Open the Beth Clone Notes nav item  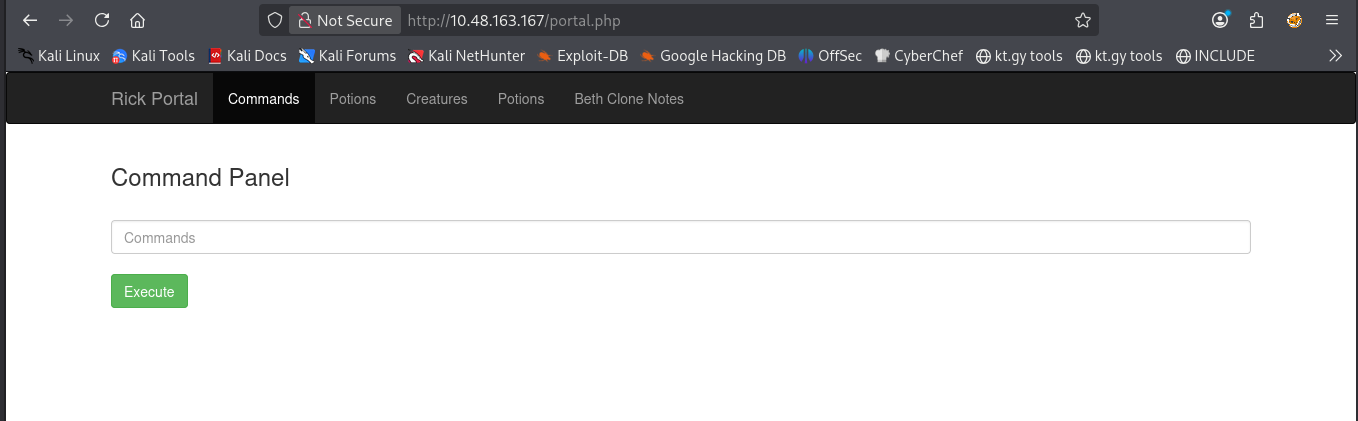click(629, 99)
